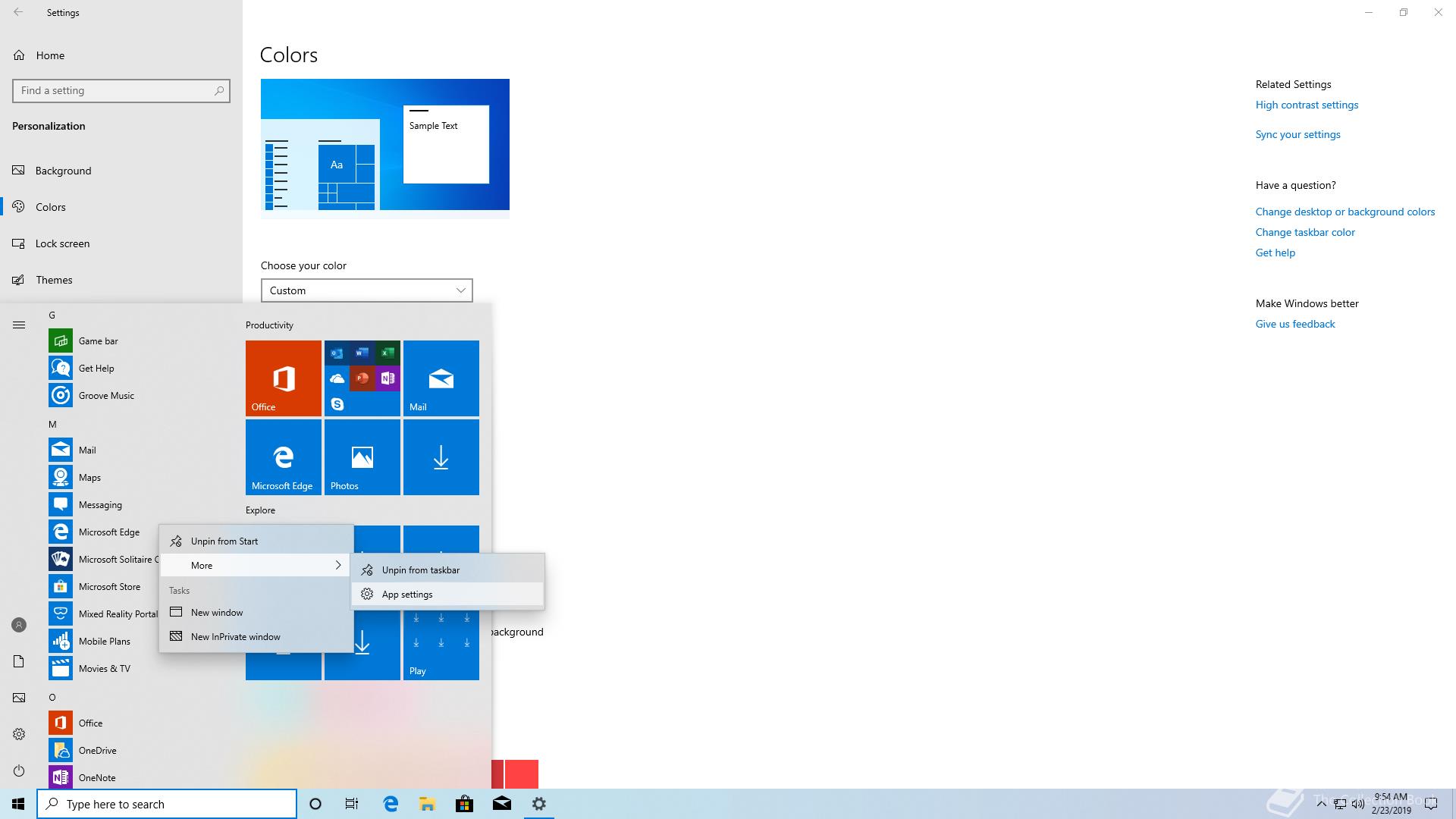Screen dimensions: 1456x819
Task: Open File Explorer on the taskbar
Action: pos(428,804)
